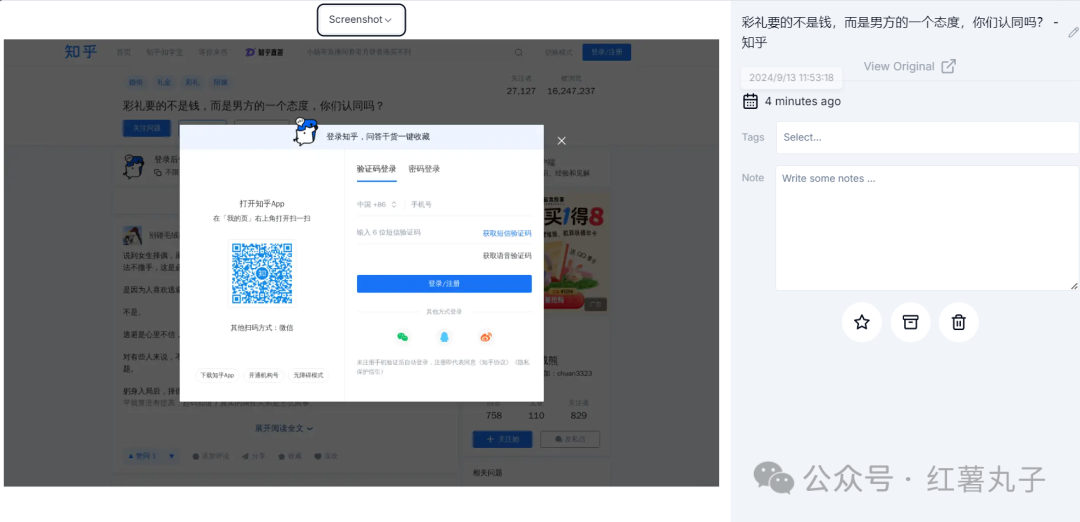The image size is (1080, 522).
Task: Click the calendar icon next to 4 minutes ago
Action: click(x=750, y=101)
